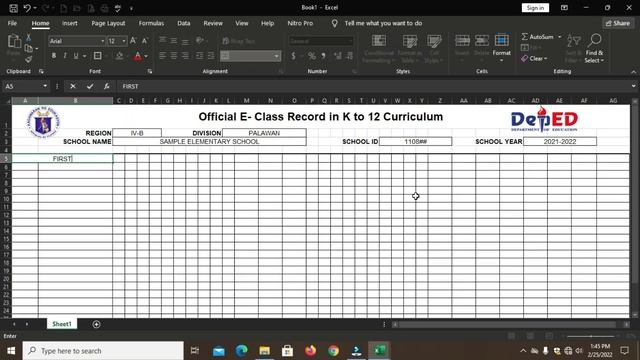Save the workbook from Quick Access Toolbar
The height and width of the screenshot is (360, 640).
pos(13,8)
